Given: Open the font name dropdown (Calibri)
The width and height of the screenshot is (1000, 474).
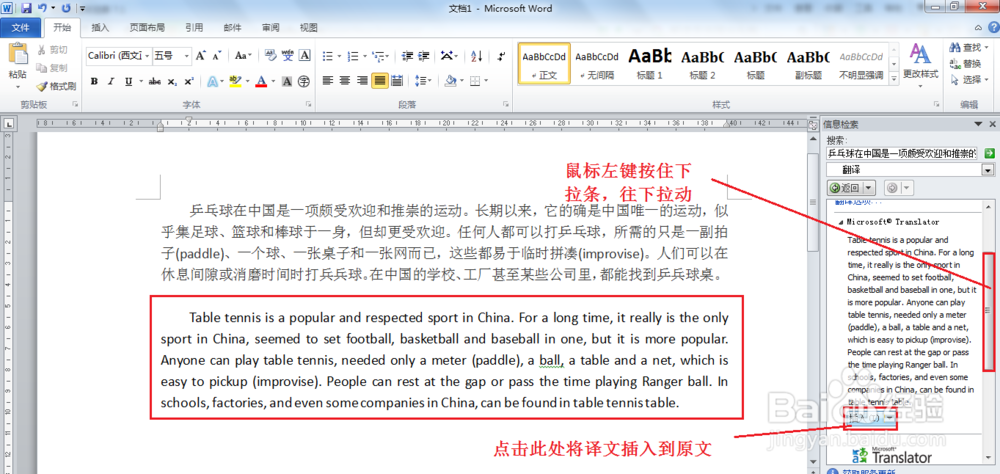Looking at the screenshot, I should [x=148, y=56].
